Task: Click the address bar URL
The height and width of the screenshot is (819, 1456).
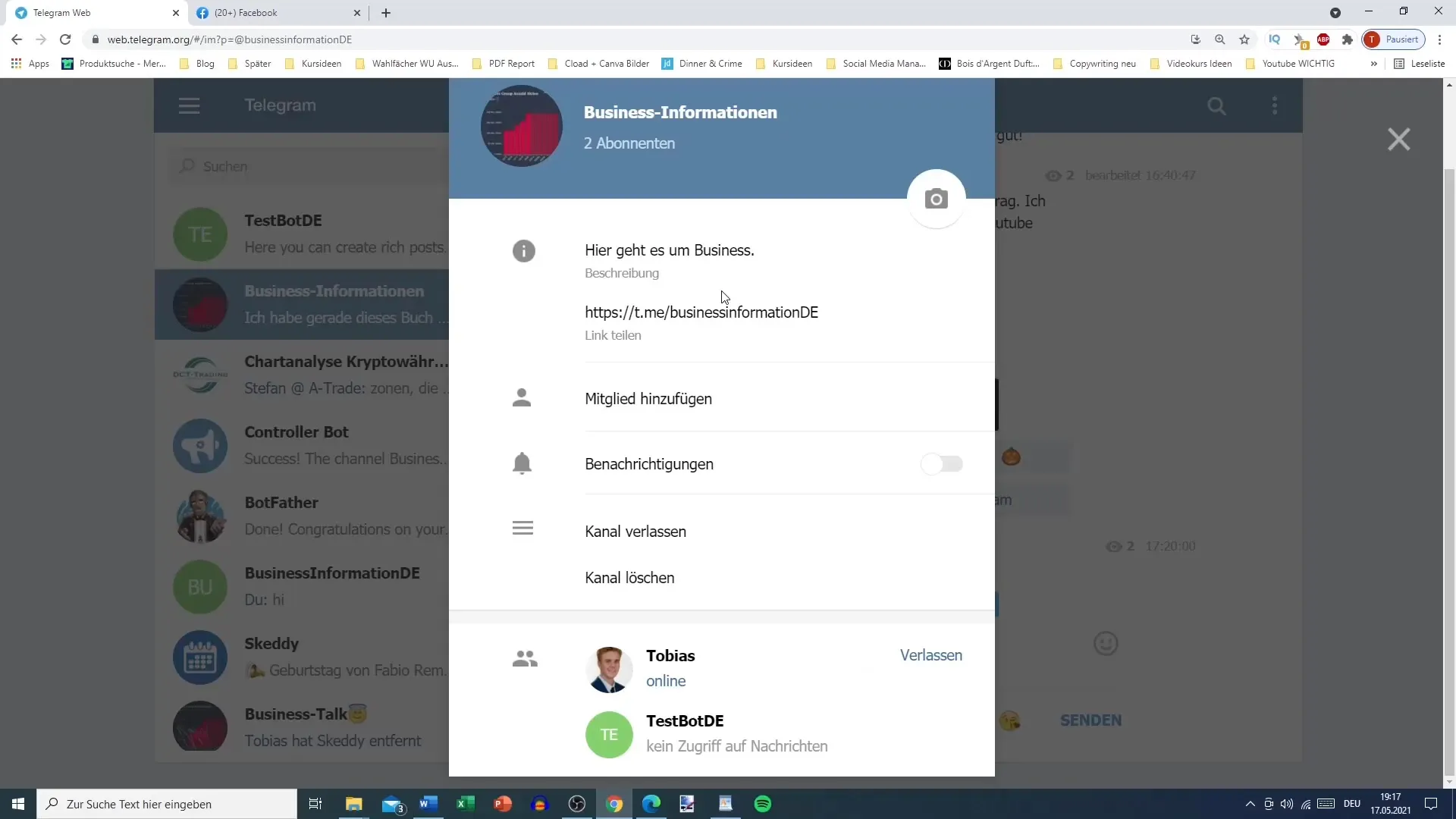Action: point(230,39)
